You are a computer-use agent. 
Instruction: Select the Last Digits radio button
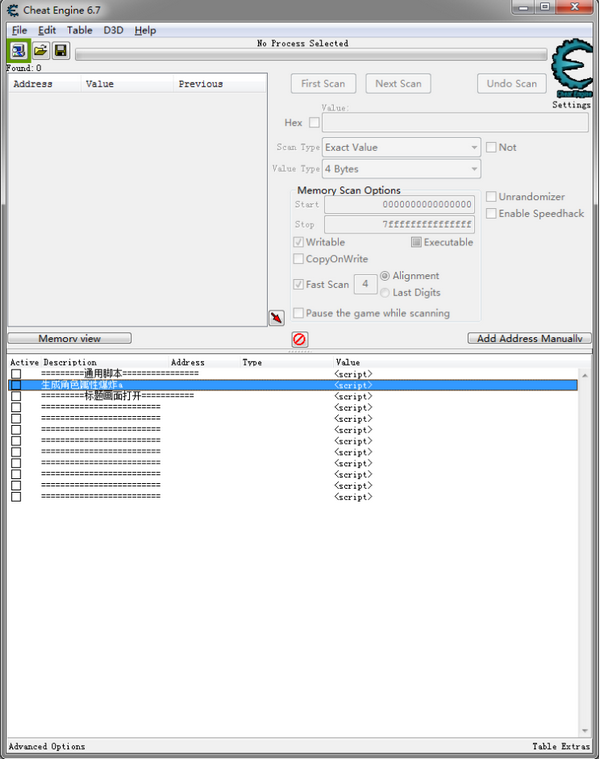pos(385,292)
